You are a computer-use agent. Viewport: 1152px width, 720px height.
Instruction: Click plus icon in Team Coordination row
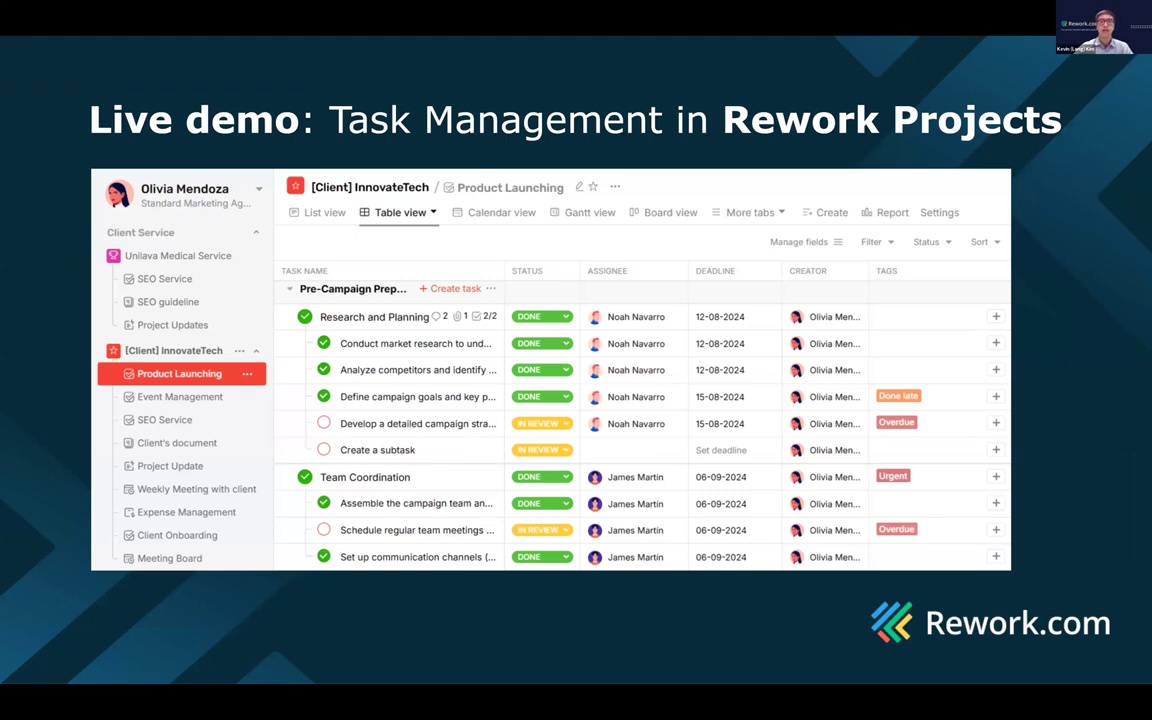996,477
